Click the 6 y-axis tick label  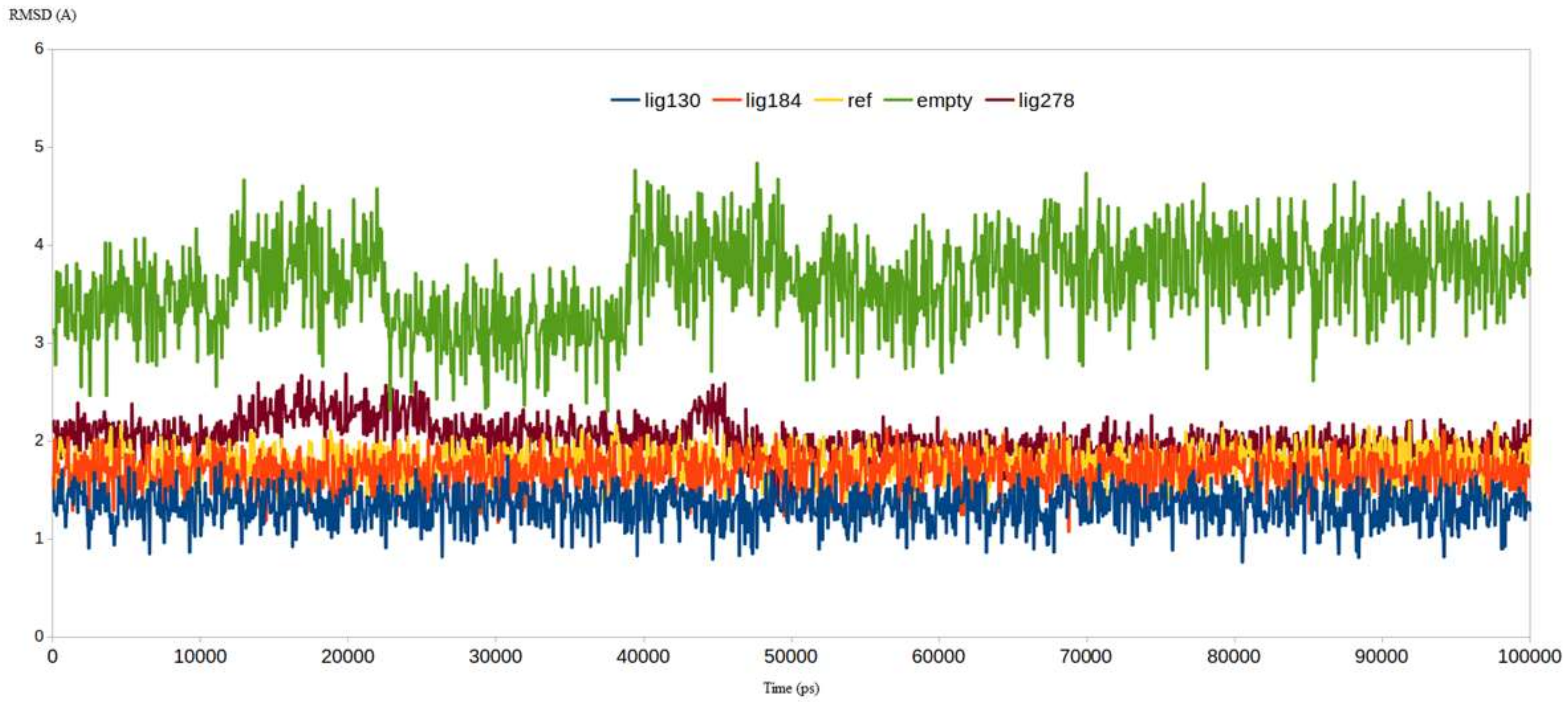[39, 49]
